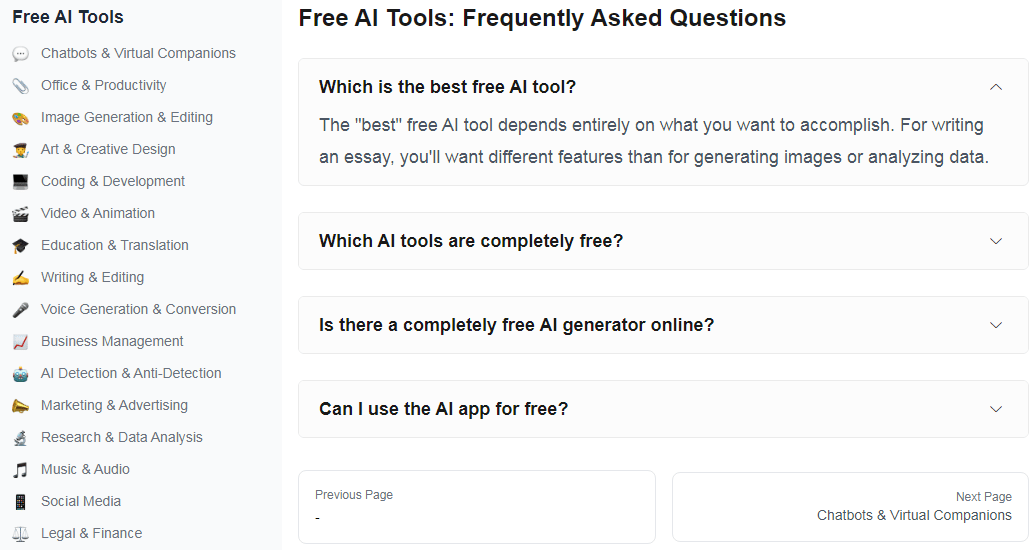Click the scales icon for Legal & Finance

(x=20, y=534)
